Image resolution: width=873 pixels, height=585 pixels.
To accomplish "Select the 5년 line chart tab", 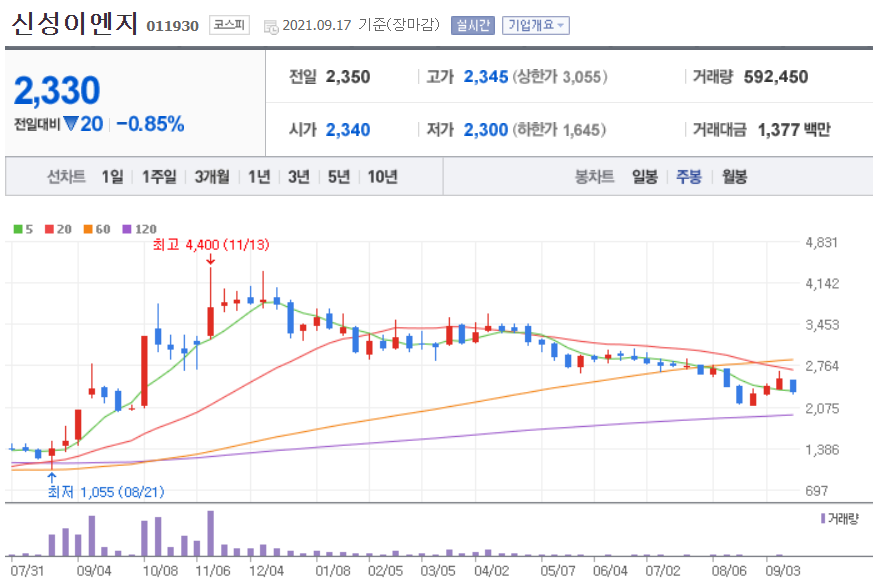I will 339,176.
